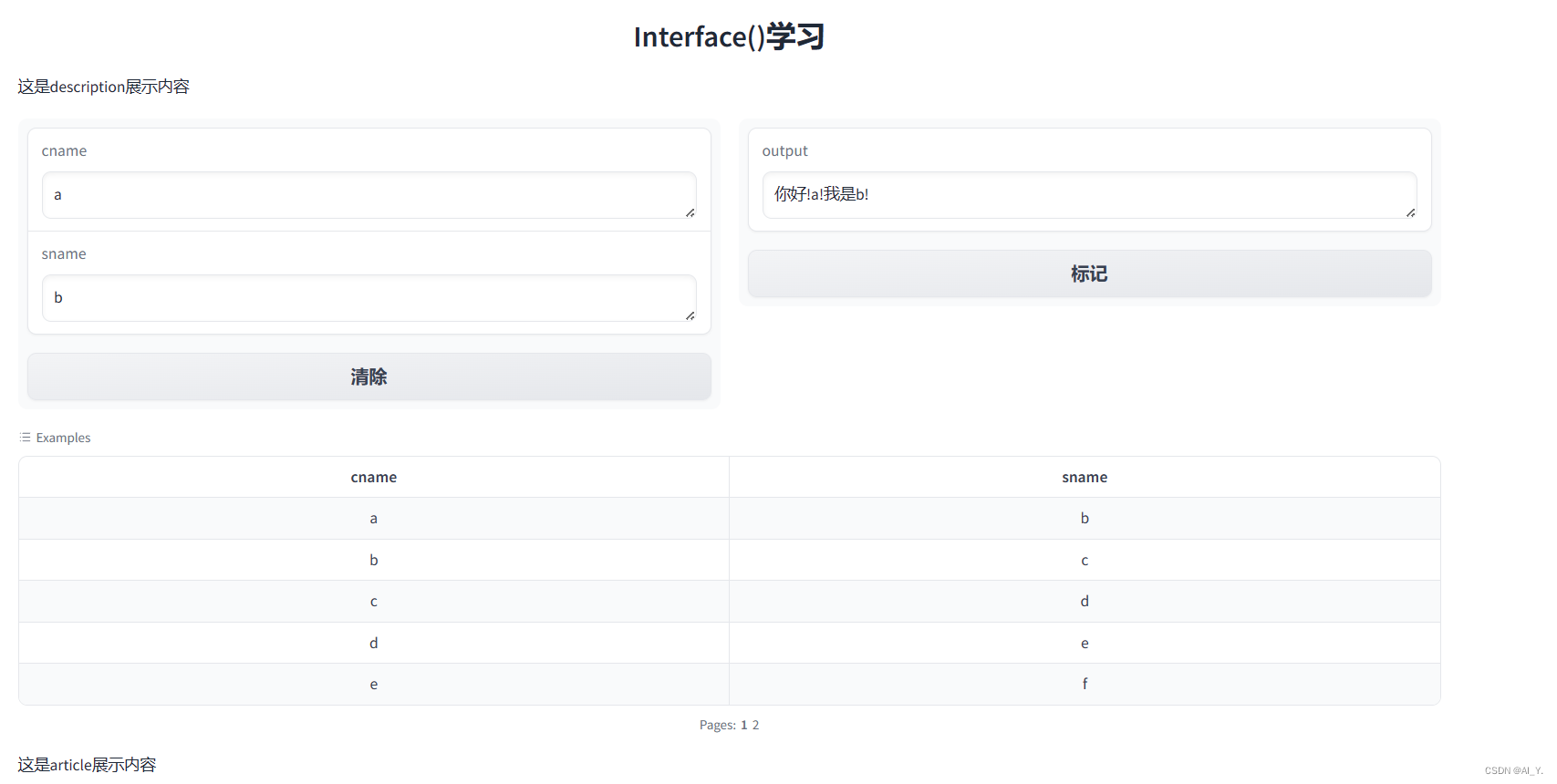Viewport: 1557px width, 784px height.
Task: Select example cell 'd' in cname column
Action: click(374, 643)
